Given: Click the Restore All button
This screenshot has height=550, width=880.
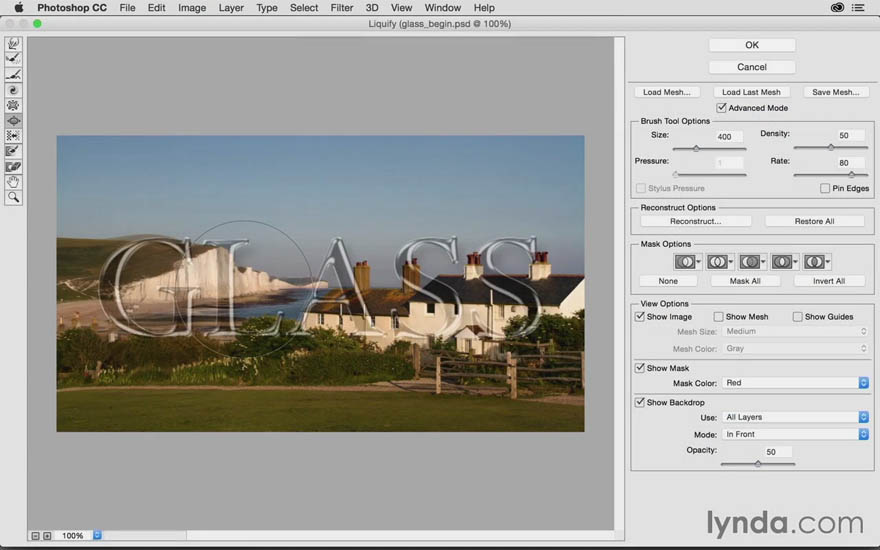Looking at the screenshot, I should [x=814, y=221].
